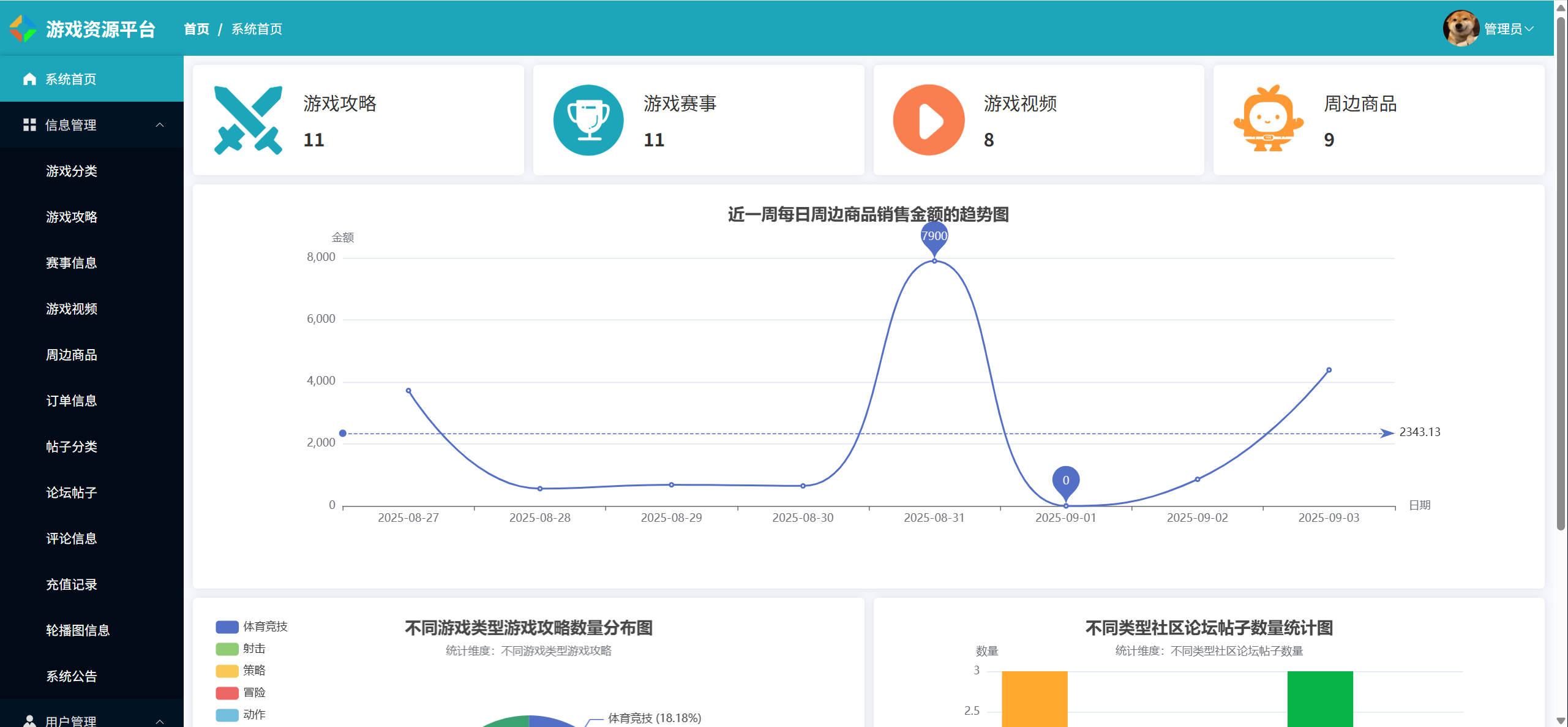Click the colorful platform logo icon

pyautogui.click(x=23, y=28)
